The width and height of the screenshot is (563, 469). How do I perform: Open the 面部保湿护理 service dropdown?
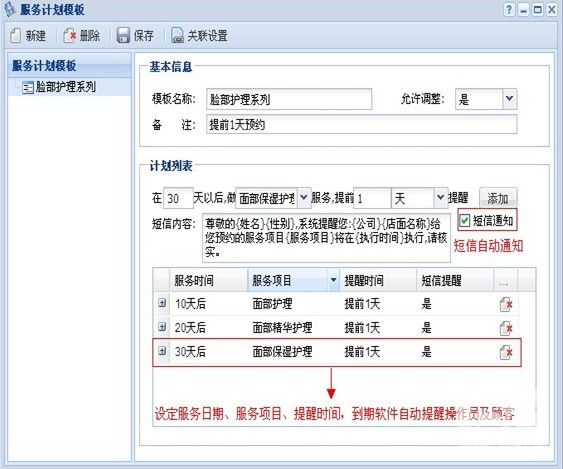coord(304,198)
